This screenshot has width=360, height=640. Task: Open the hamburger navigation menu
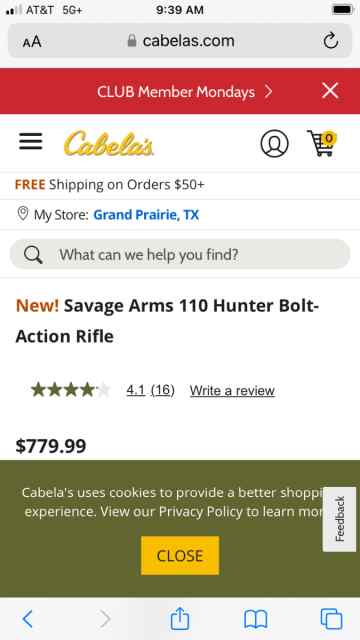click(x=31, y=142)
